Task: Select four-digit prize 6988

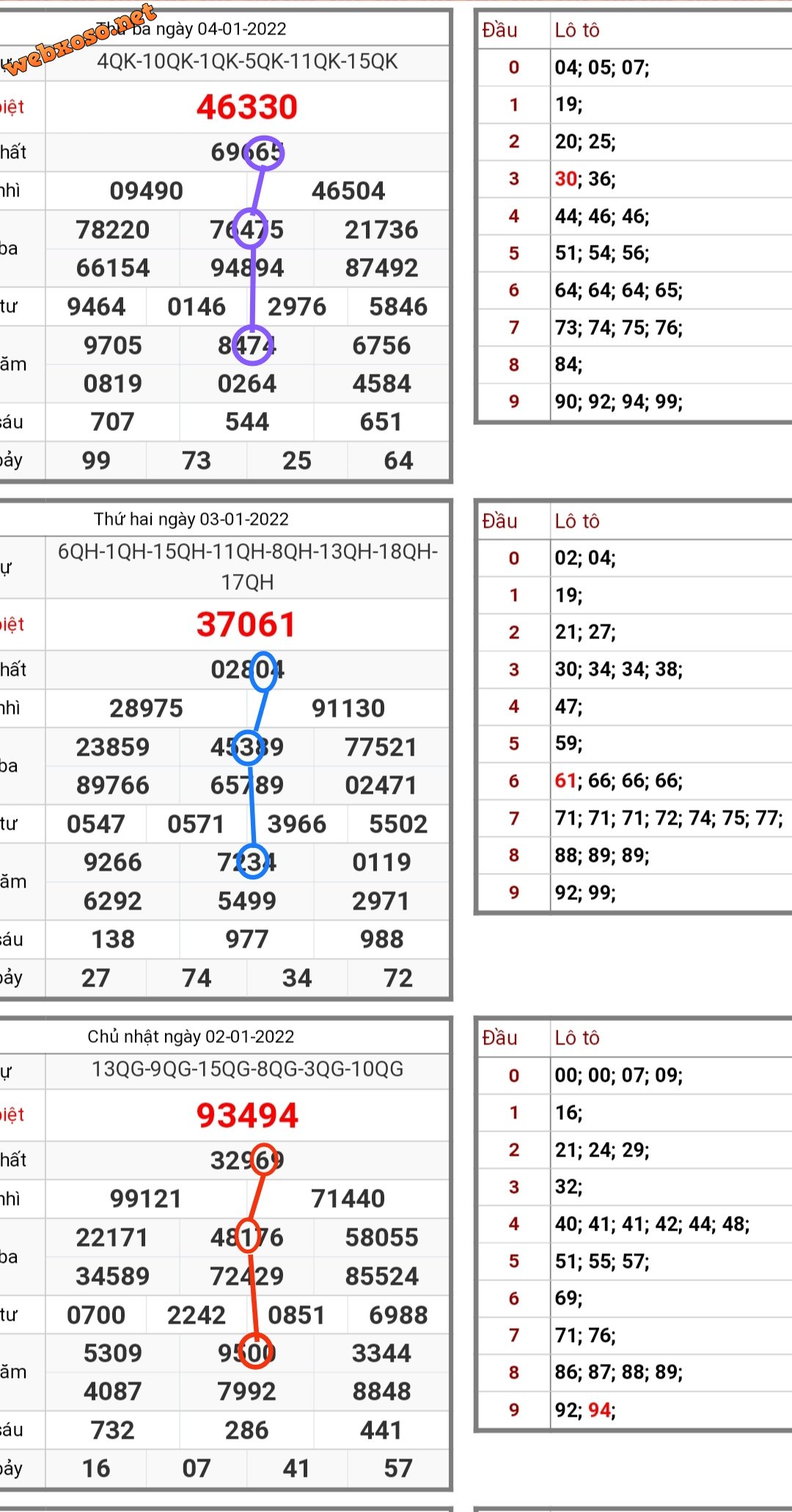Action: coord(398,1316)
